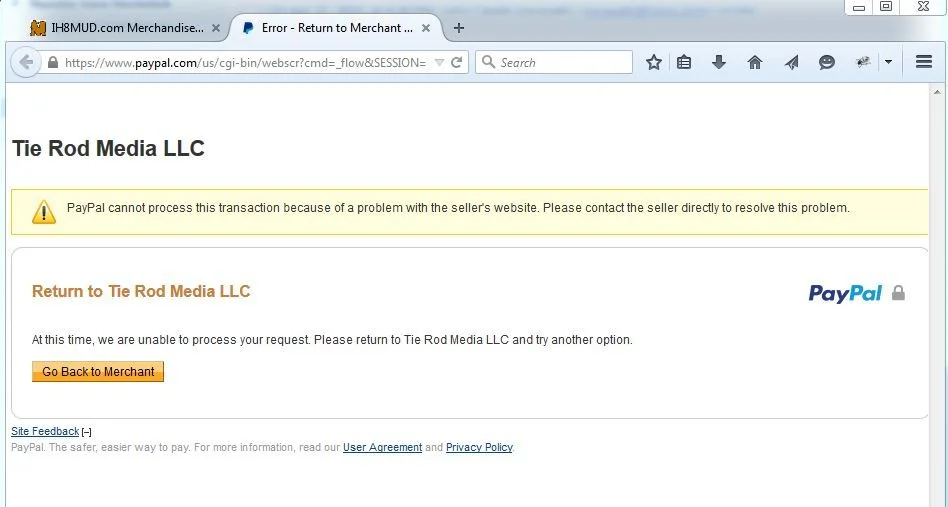Open the smiley chat icon
The width and height of the screenshot is (948, 507).
[826, 62]
